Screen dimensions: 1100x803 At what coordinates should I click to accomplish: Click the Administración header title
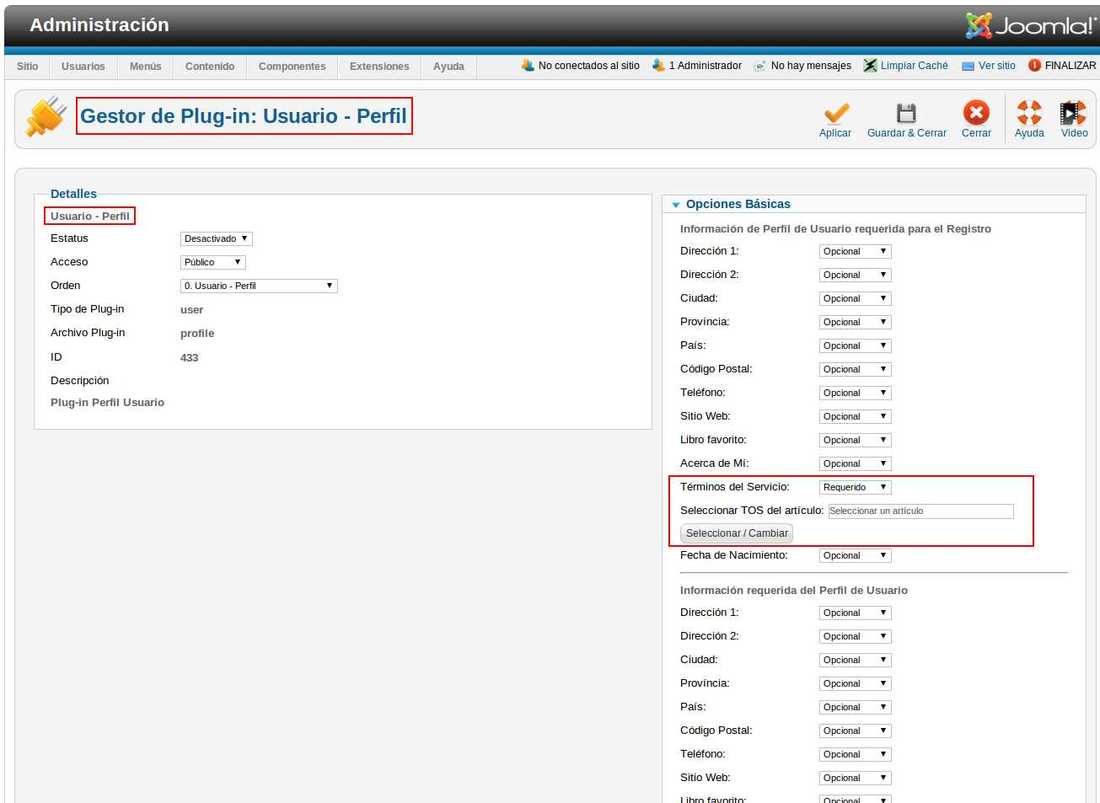[99, 25]
